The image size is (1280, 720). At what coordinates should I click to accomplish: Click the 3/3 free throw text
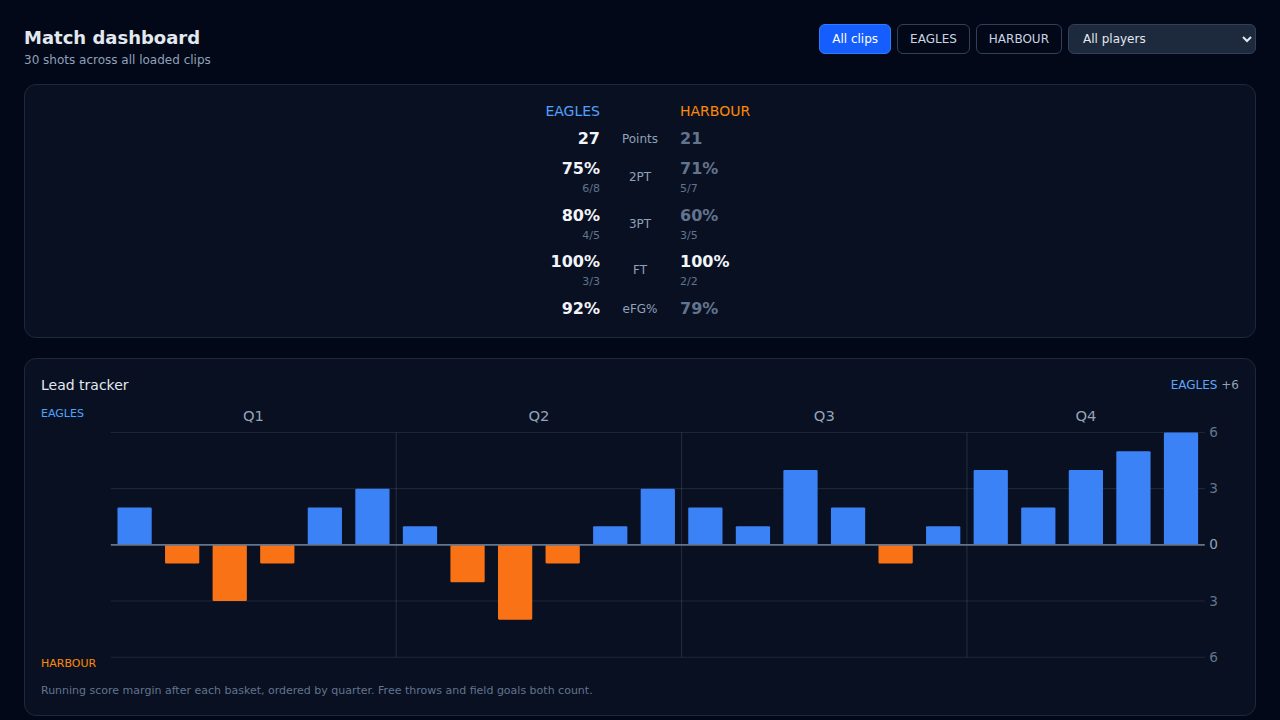591,281
